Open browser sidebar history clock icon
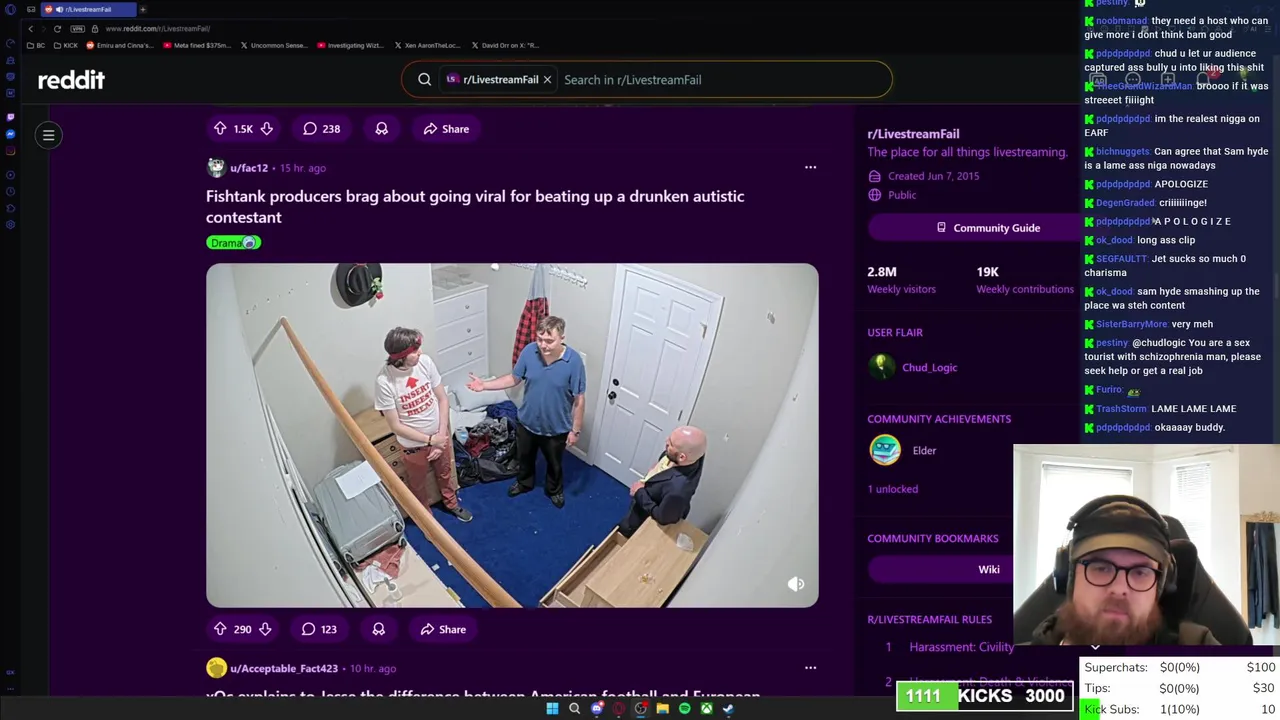Screen dimensions: 1280x720 (x=10, y=191)
